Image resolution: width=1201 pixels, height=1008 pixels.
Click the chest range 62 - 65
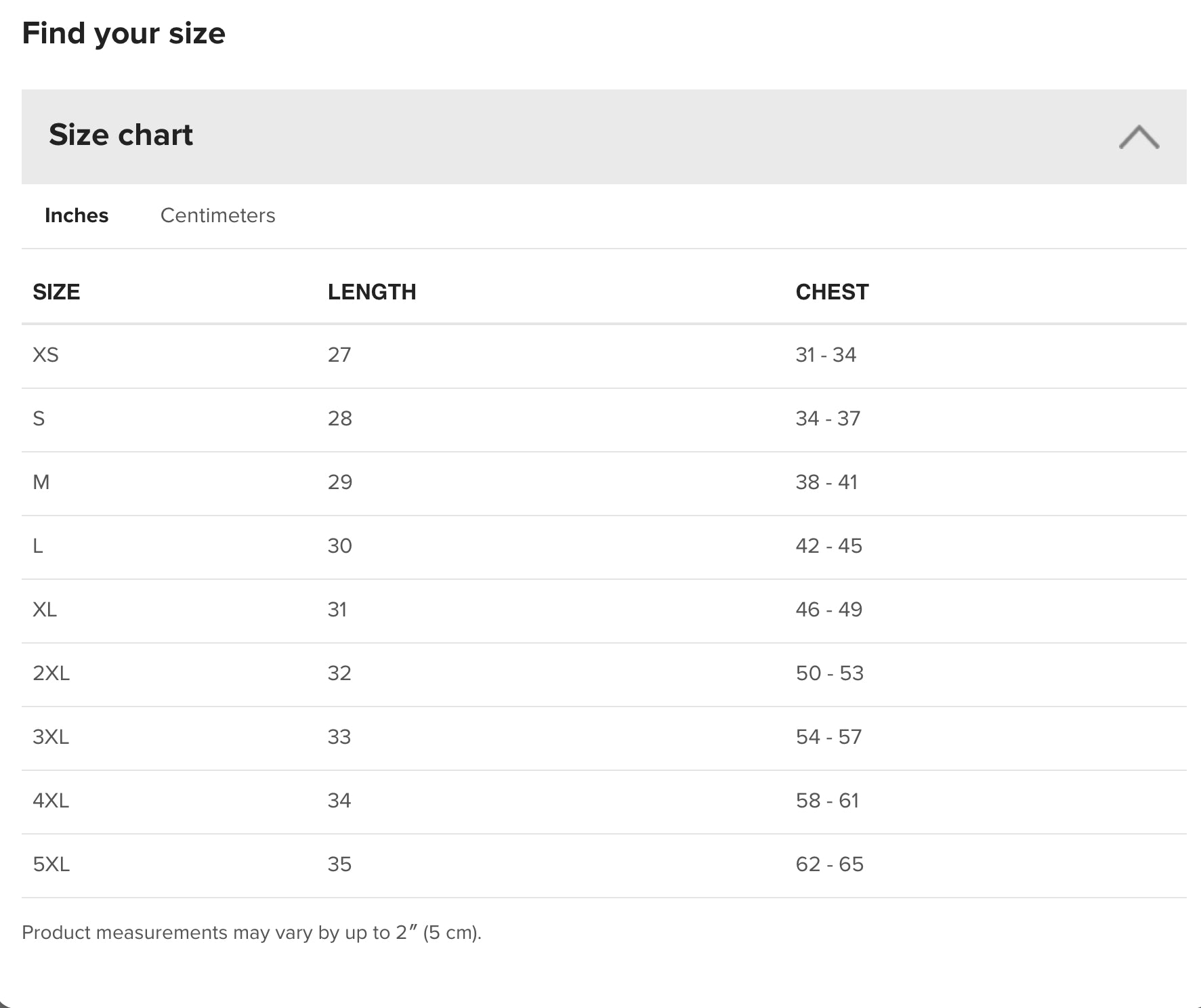pos(829,864)
